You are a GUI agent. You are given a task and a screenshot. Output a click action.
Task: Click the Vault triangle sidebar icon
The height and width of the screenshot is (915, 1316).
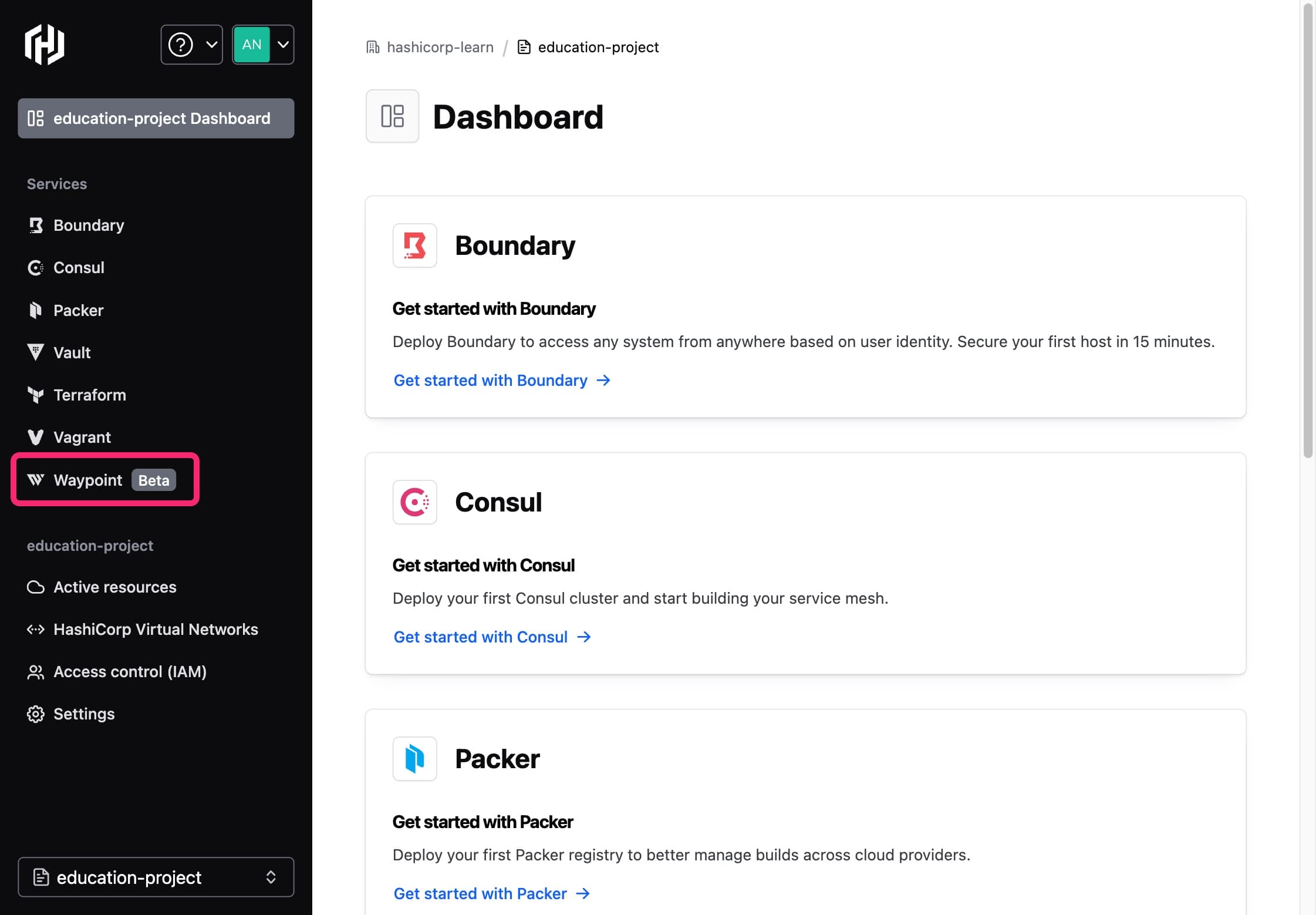pyautogui.click(x=36, y=352)
